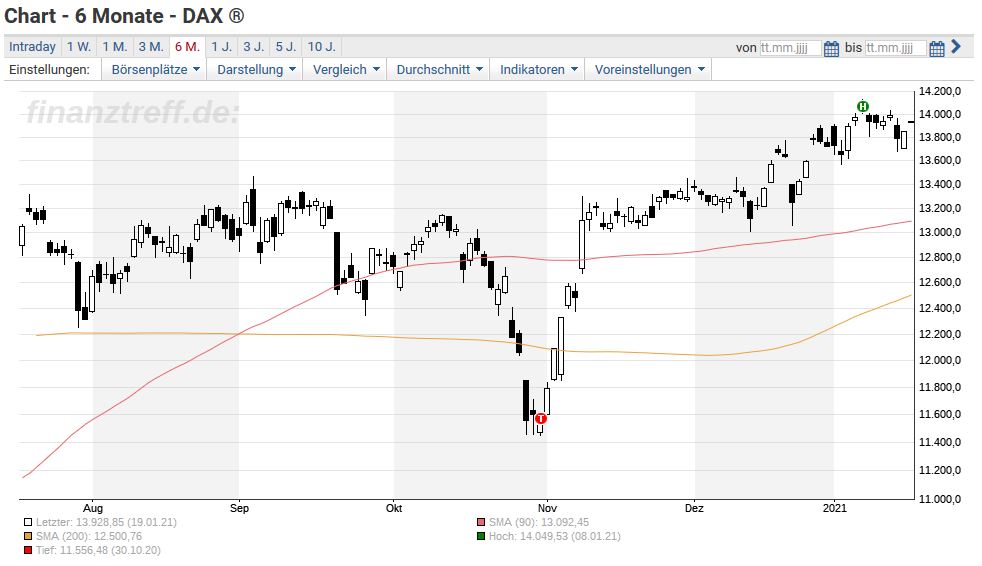Click the blue arrow to apply dates
The image size is (982, 566).
[x=956, y=46]
